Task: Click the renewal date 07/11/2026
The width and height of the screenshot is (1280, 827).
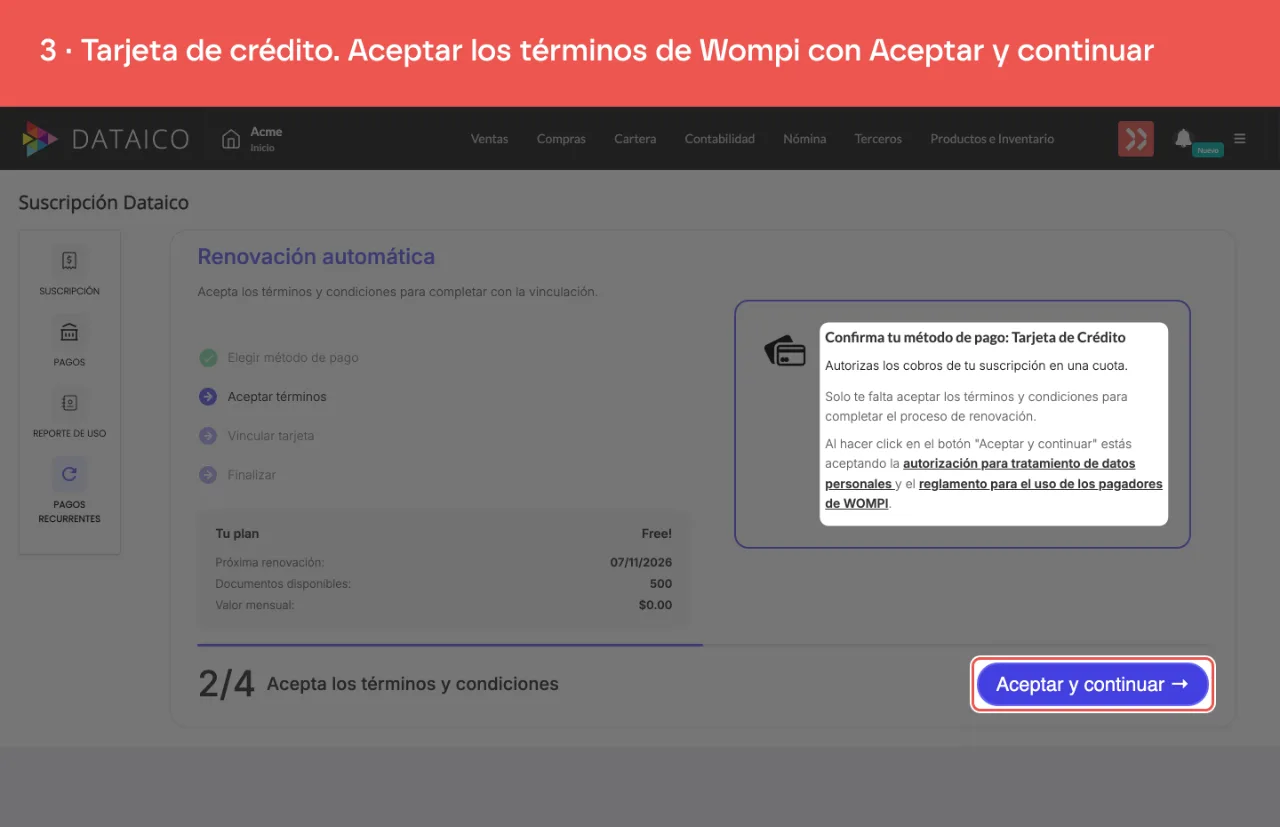Action: [641, 563]
